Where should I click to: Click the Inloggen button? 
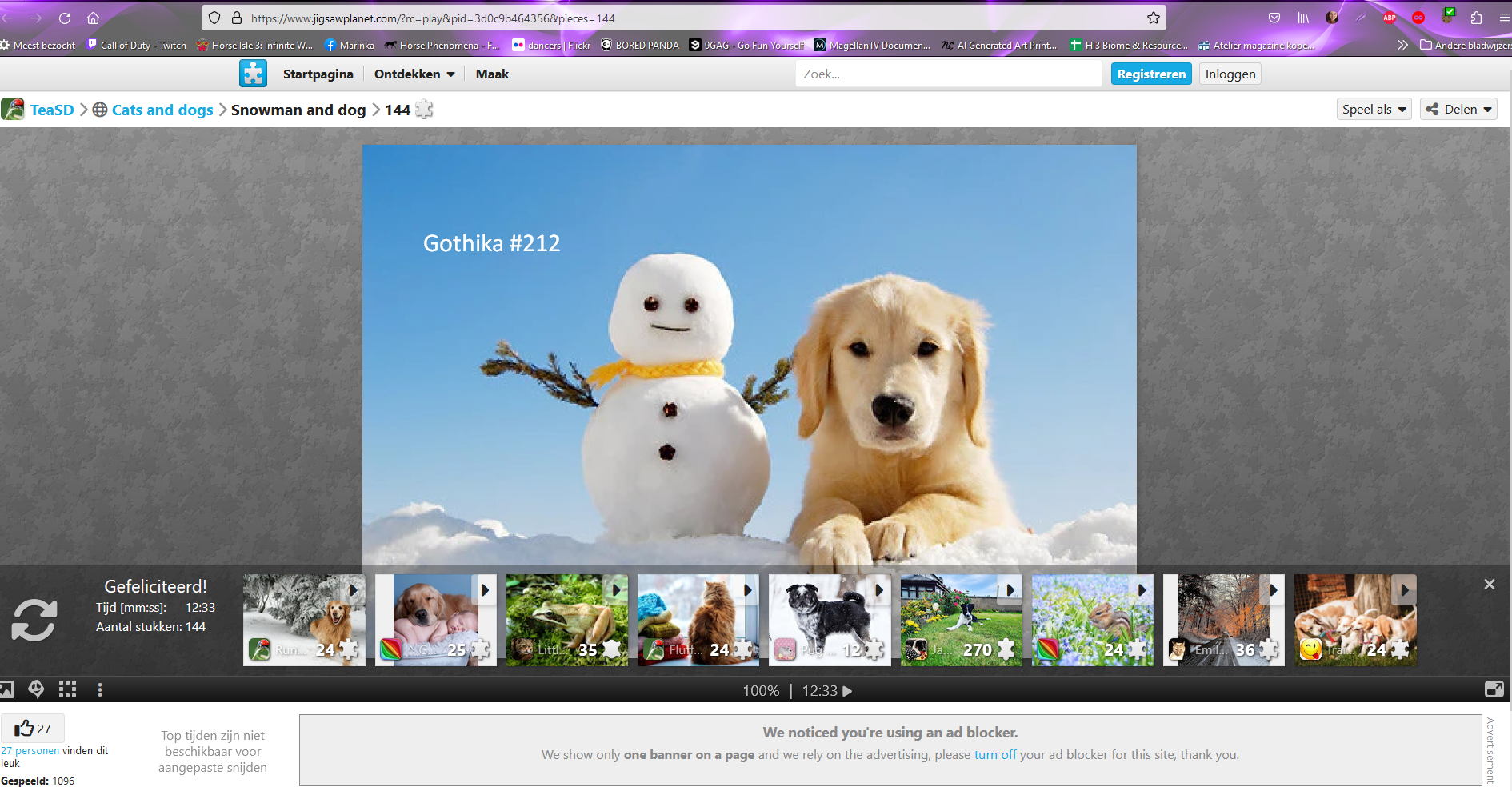coord(1230,74)
